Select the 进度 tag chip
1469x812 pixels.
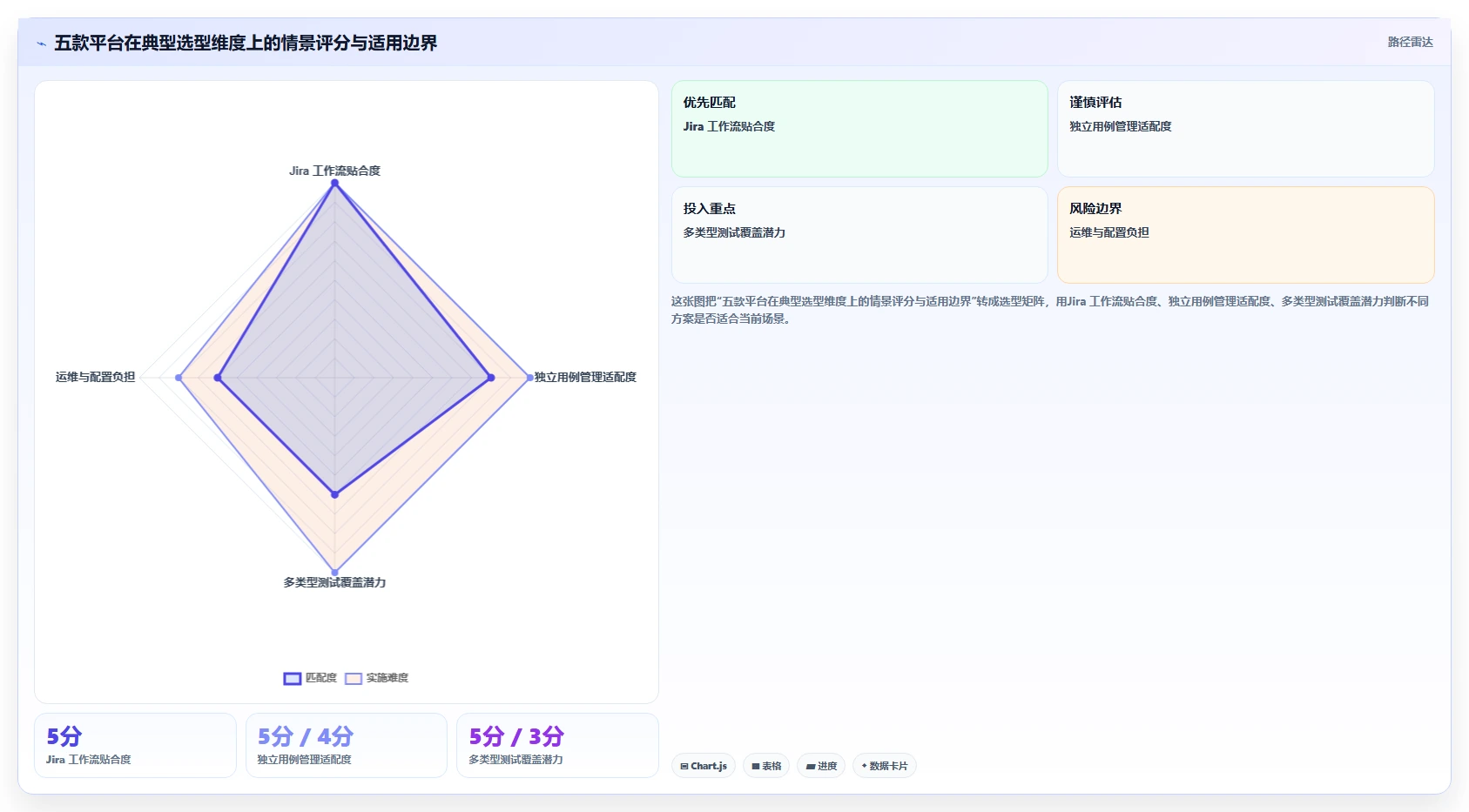(x=821, y=766)
